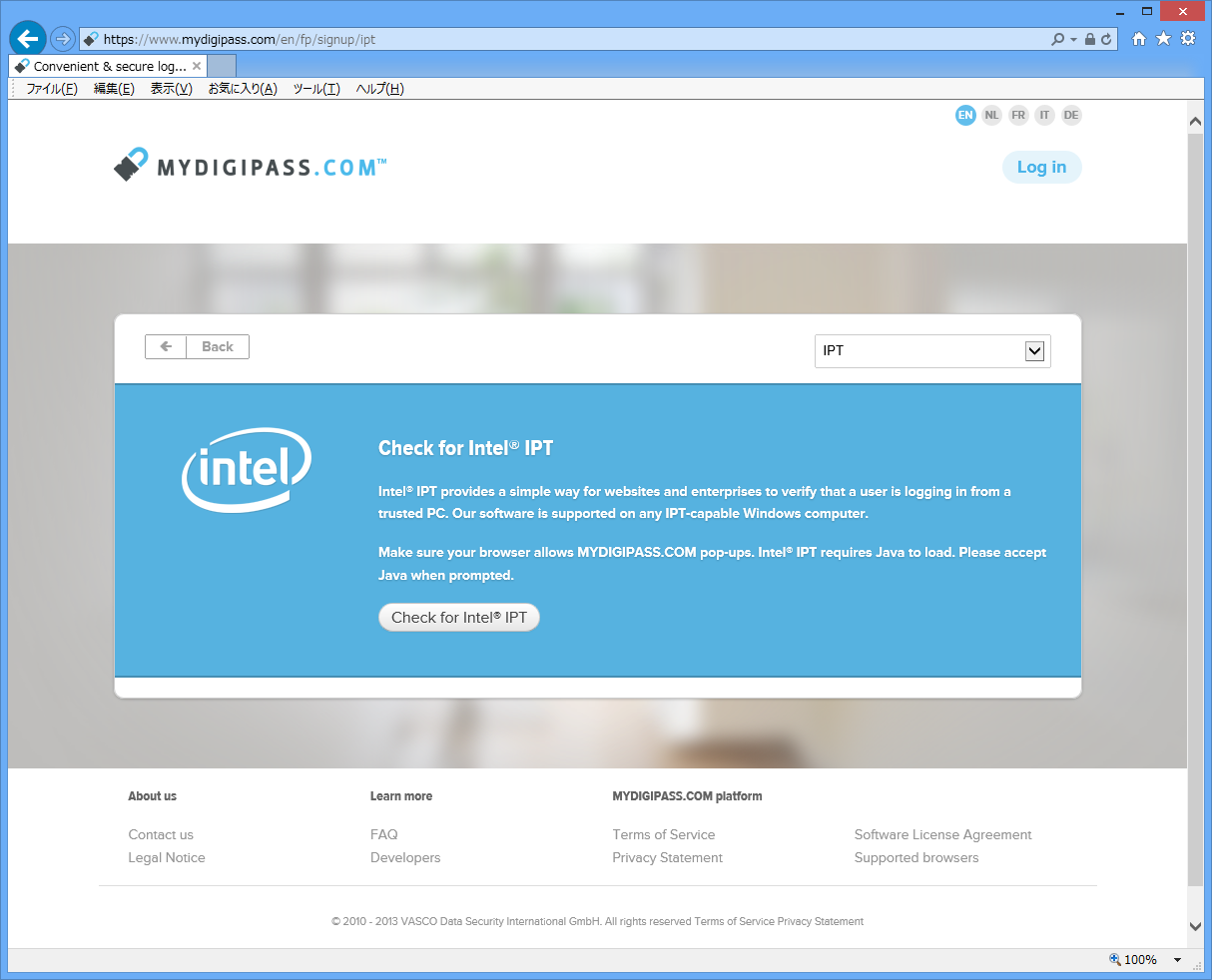Open the Contact us link

coord(161,834)
